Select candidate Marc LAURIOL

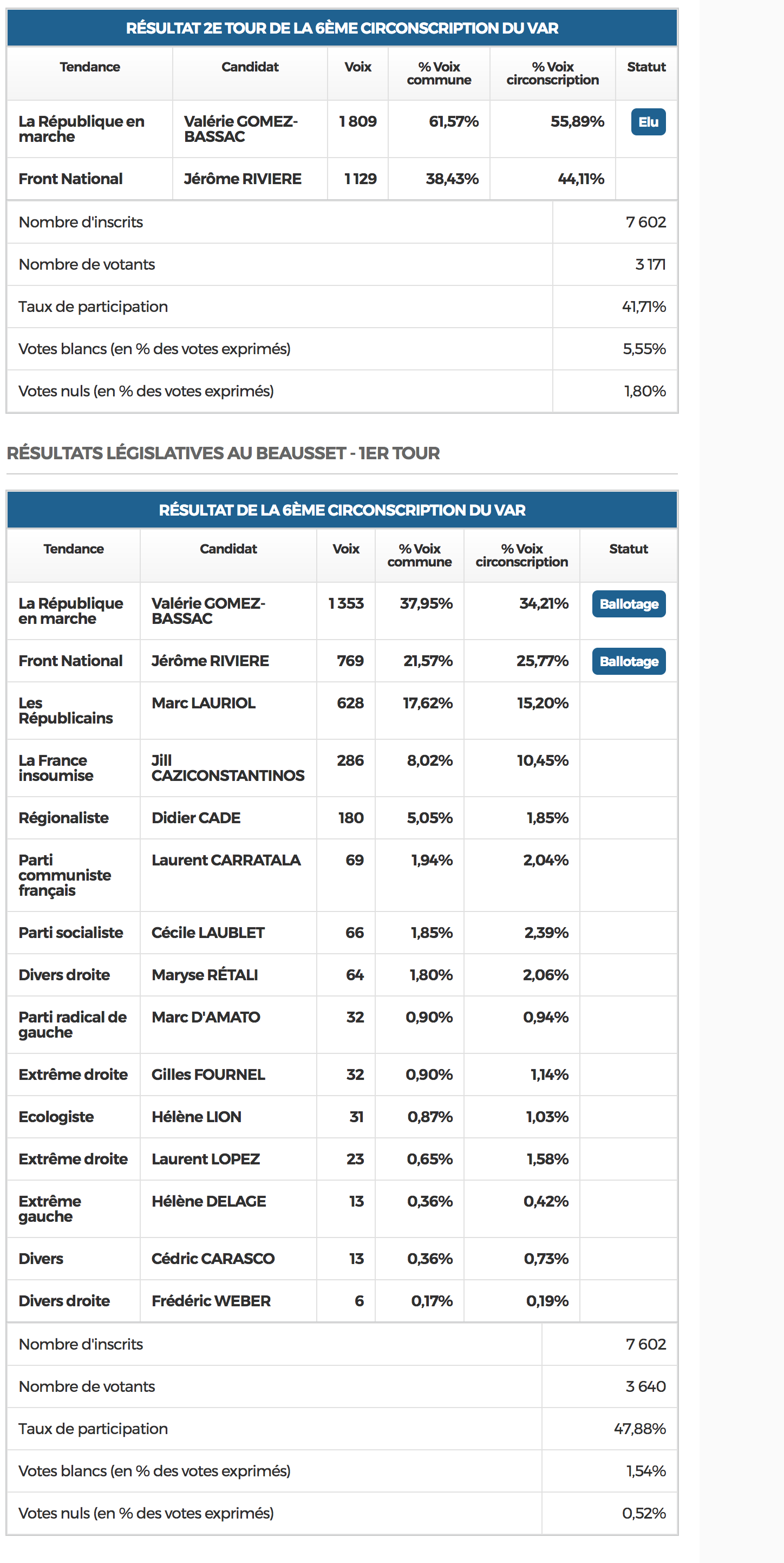pyautogui.click(x=203, y=702)
